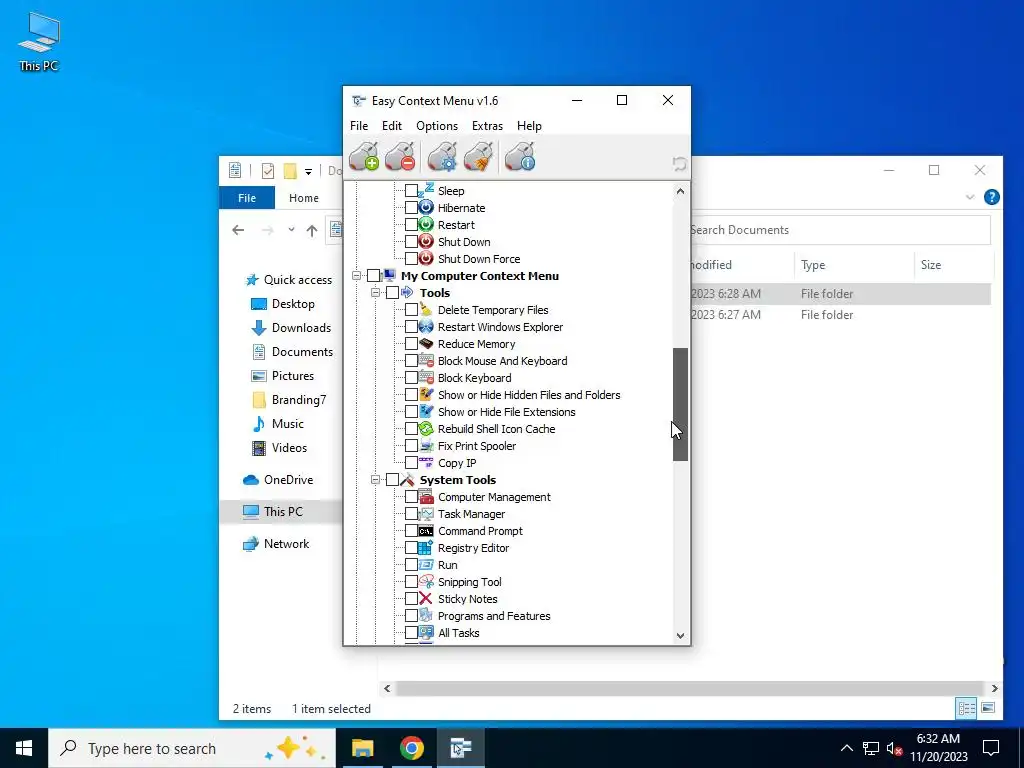Click the Explorer back arrow button
The height and width of the screenshot is (768, 1024).
pyautogui.click(x=238, y=230)
